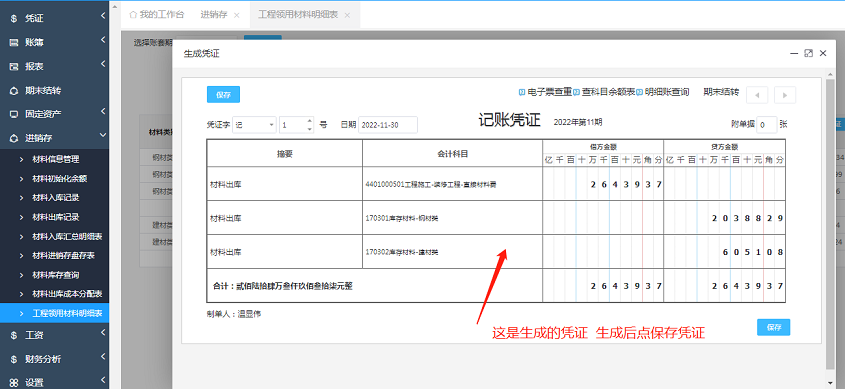Switch to 我的工作台 tab

157,15
